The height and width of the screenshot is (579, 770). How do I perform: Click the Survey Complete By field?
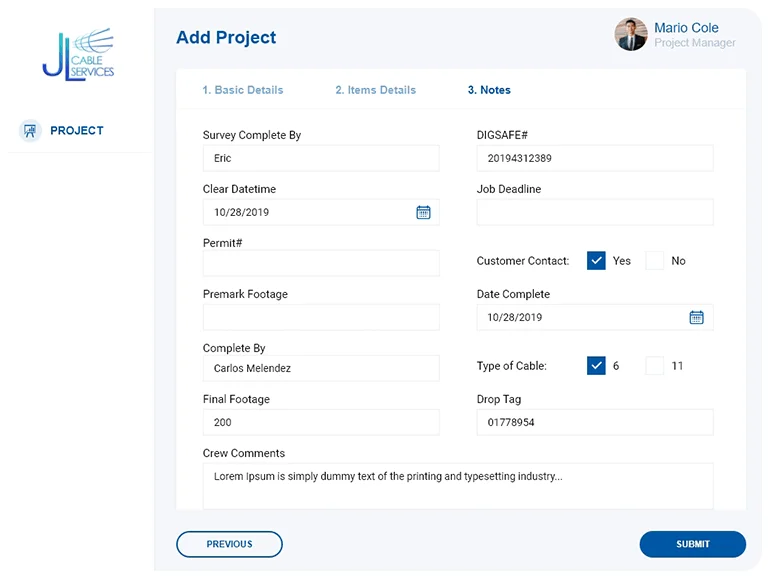[x=320, y=158]
